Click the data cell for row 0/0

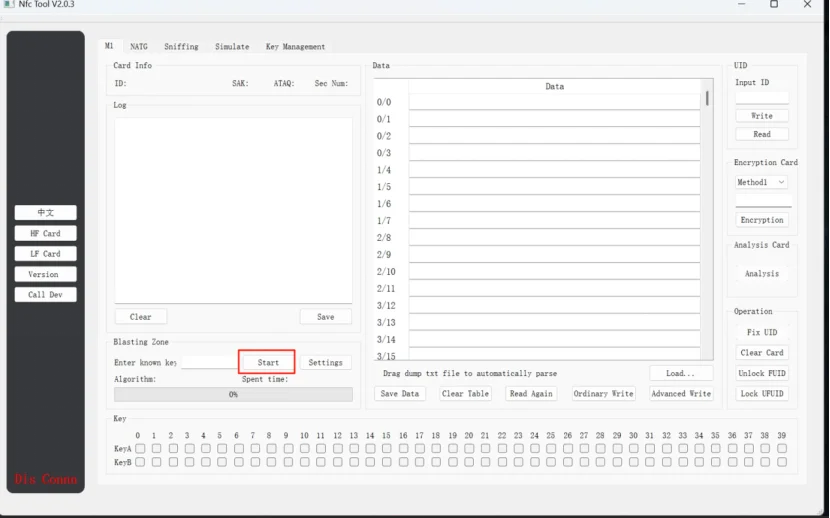coord(554,102)
